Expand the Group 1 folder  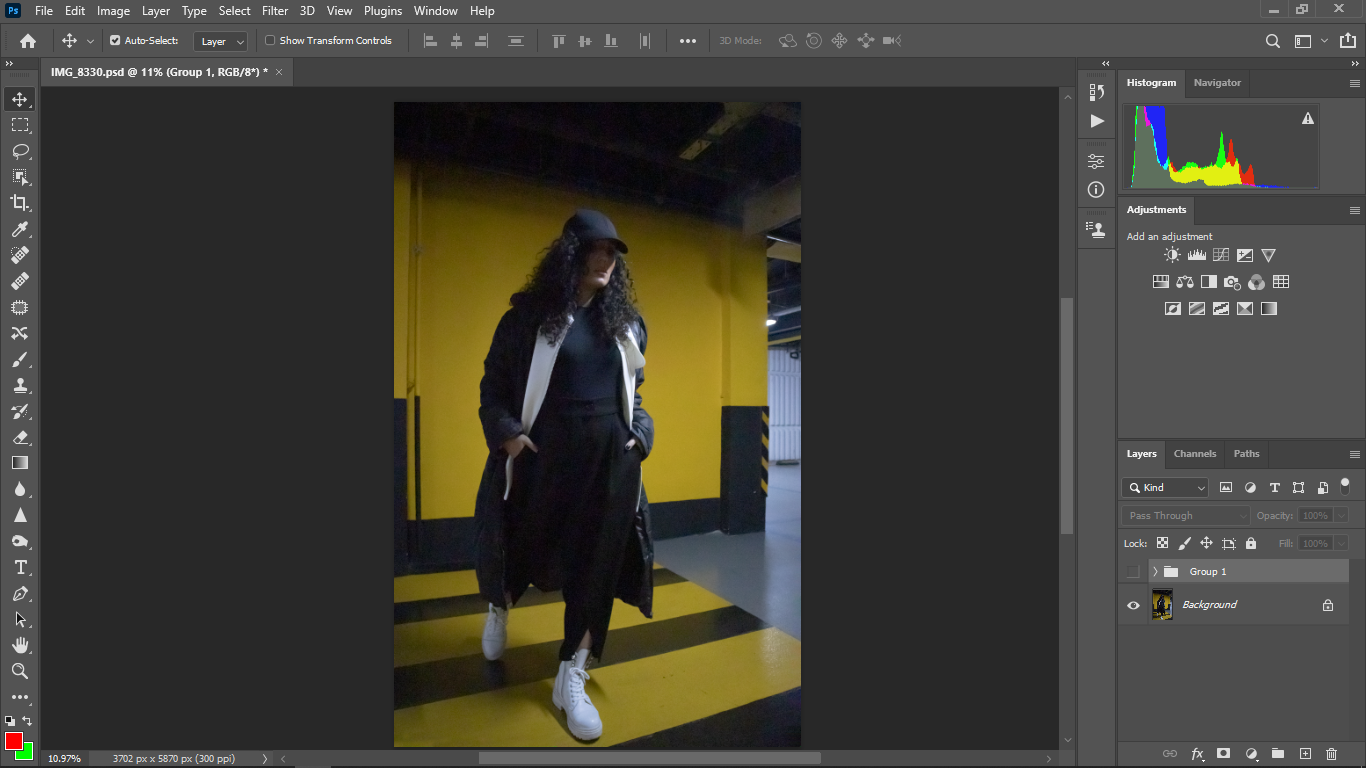tap(1155, 572)
